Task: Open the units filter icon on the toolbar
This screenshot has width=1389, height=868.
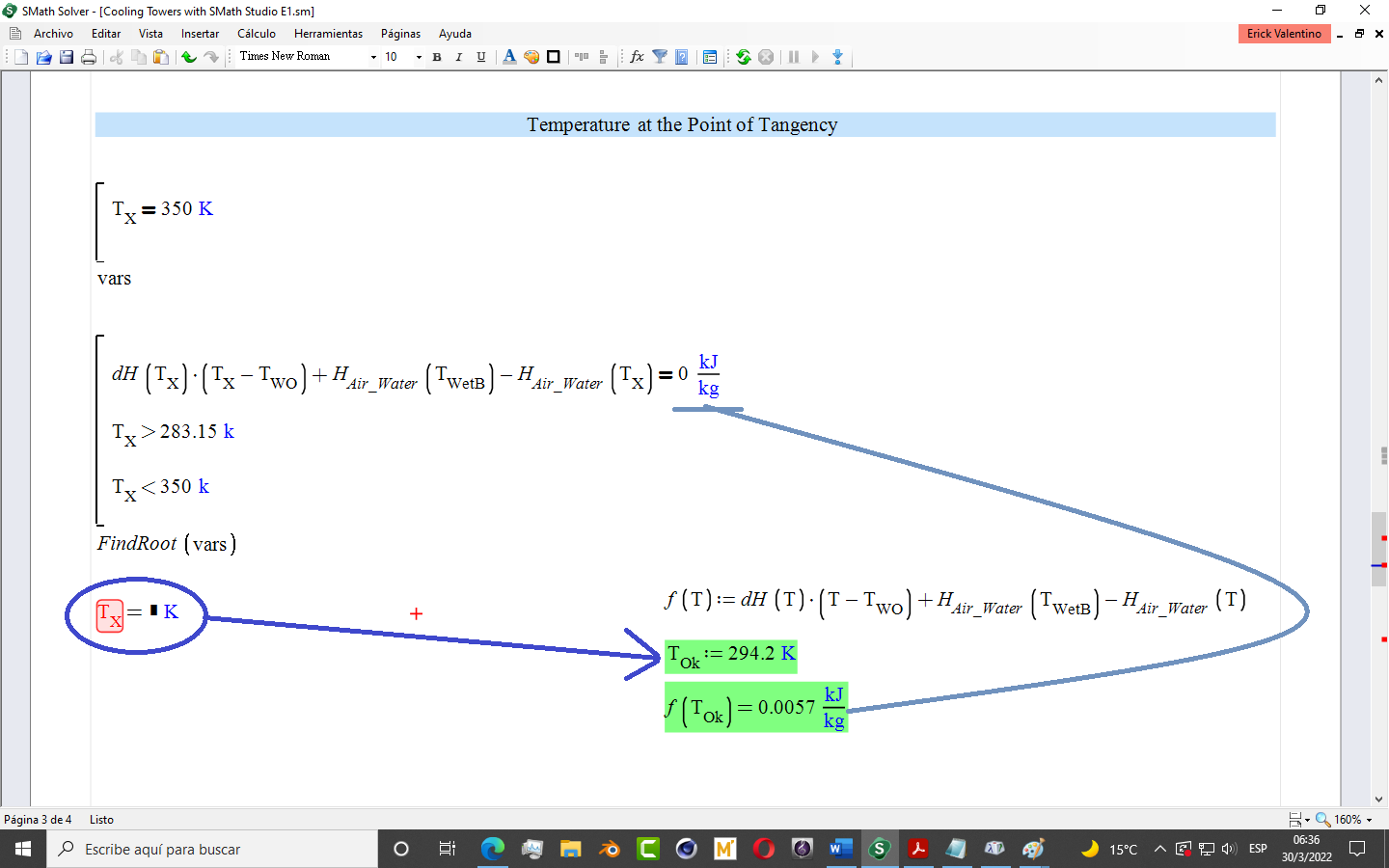Action: click(x=659, y=57)
